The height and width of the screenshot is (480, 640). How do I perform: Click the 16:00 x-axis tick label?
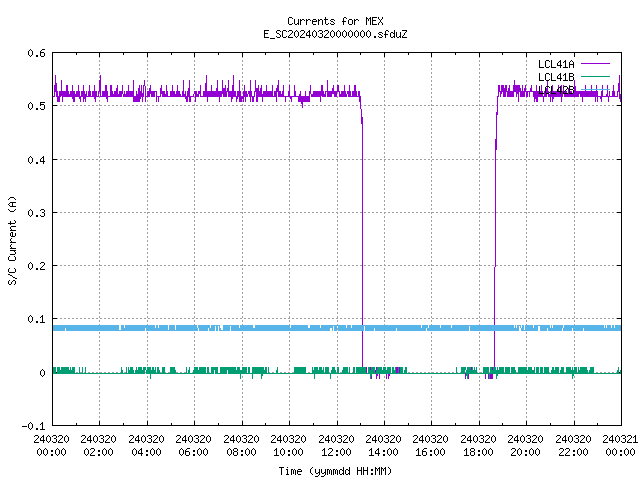431,452
